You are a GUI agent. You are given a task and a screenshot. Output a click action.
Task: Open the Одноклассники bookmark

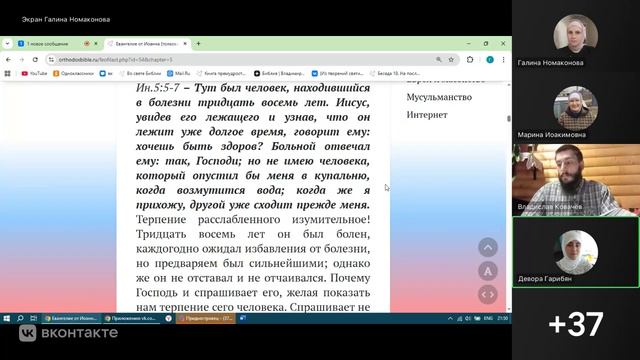73,73
